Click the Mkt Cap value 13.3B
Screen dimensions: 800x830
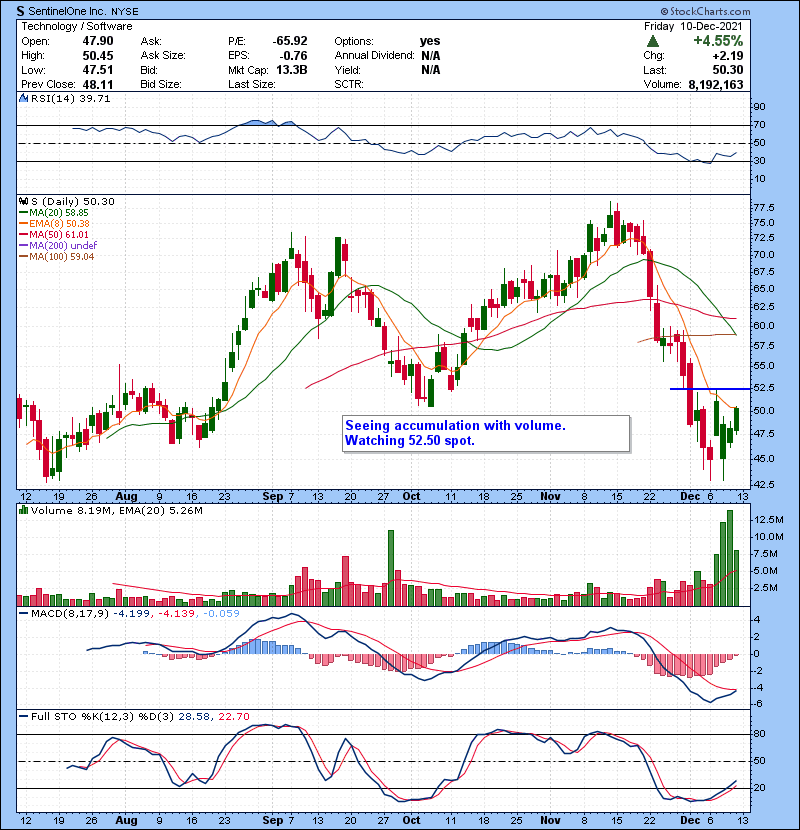[x=292, y=70]
